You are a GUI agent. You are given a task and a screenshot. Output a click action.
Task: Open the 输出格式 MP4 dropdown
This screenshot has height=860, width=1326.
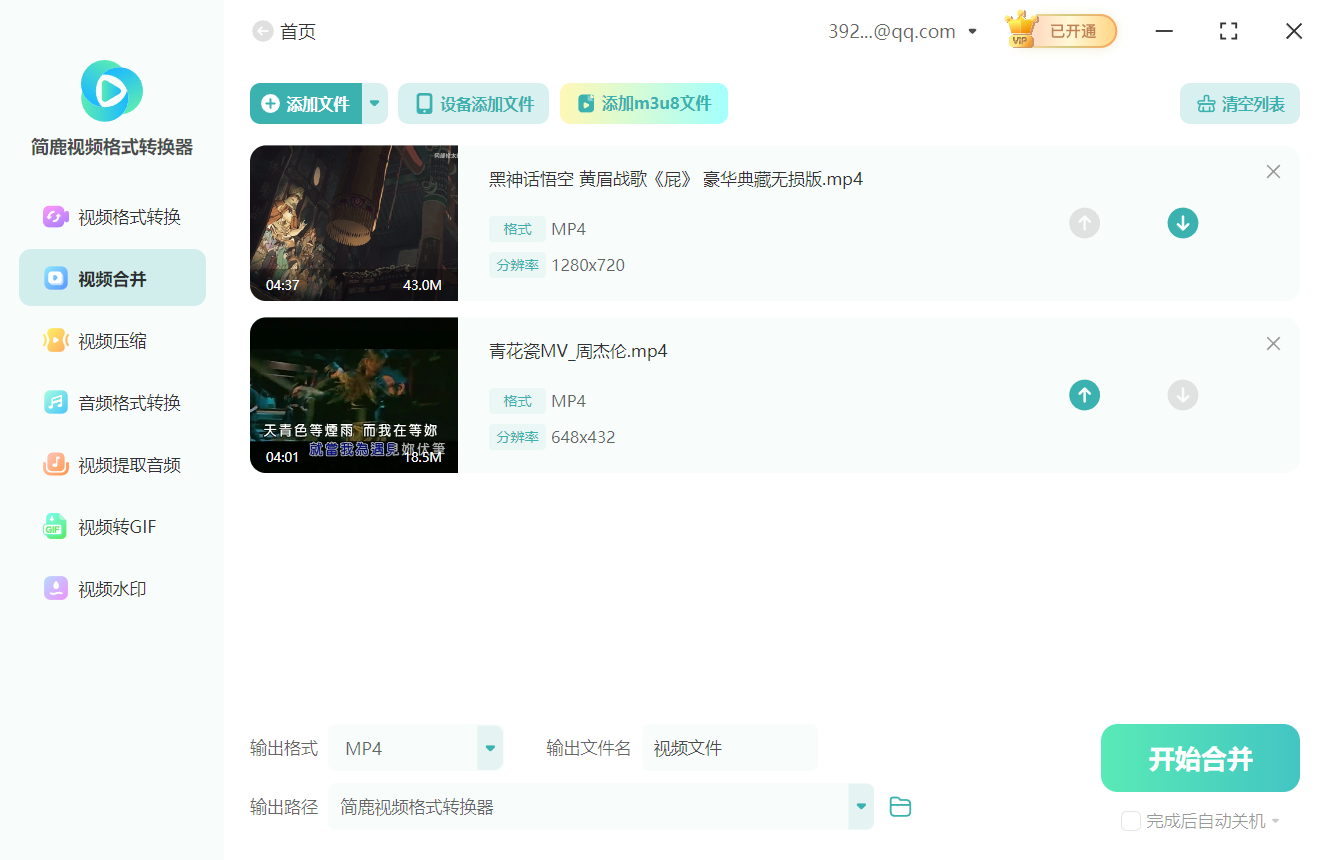coord(416,747)
